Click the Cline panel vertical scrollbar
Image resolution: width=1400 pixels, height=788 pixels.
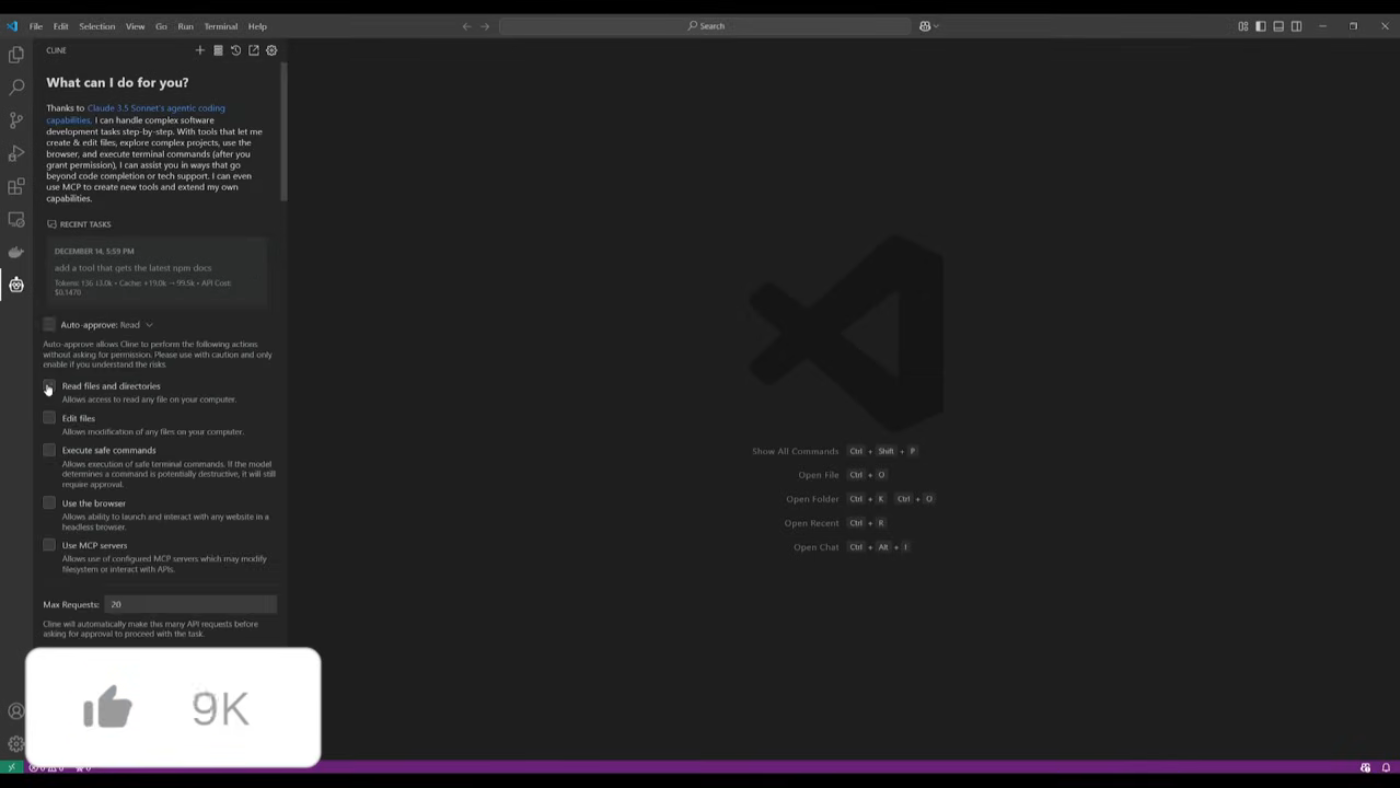click(284, 130)
